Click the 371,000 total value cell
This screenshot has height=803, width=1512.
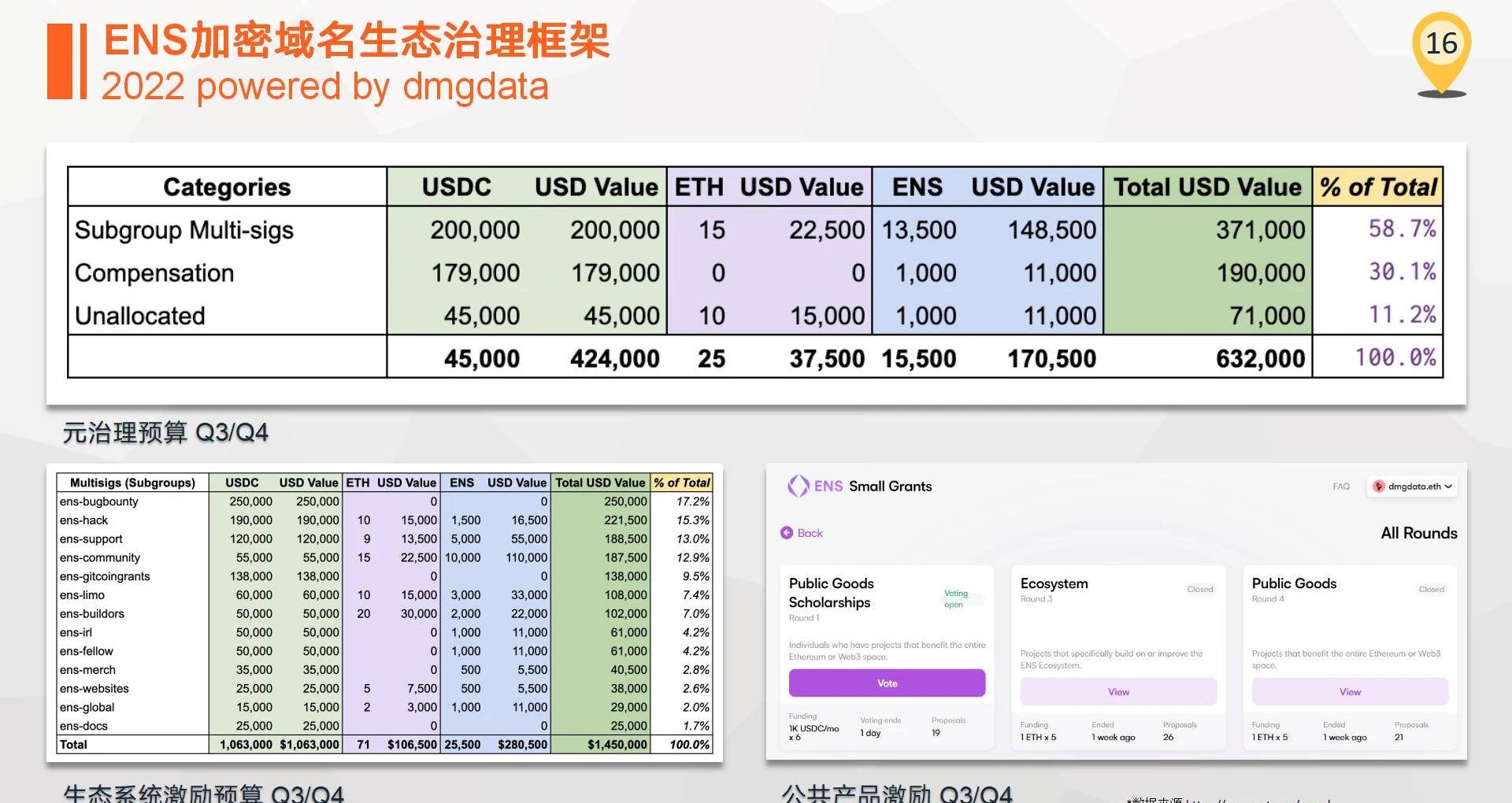[1260, 230]
